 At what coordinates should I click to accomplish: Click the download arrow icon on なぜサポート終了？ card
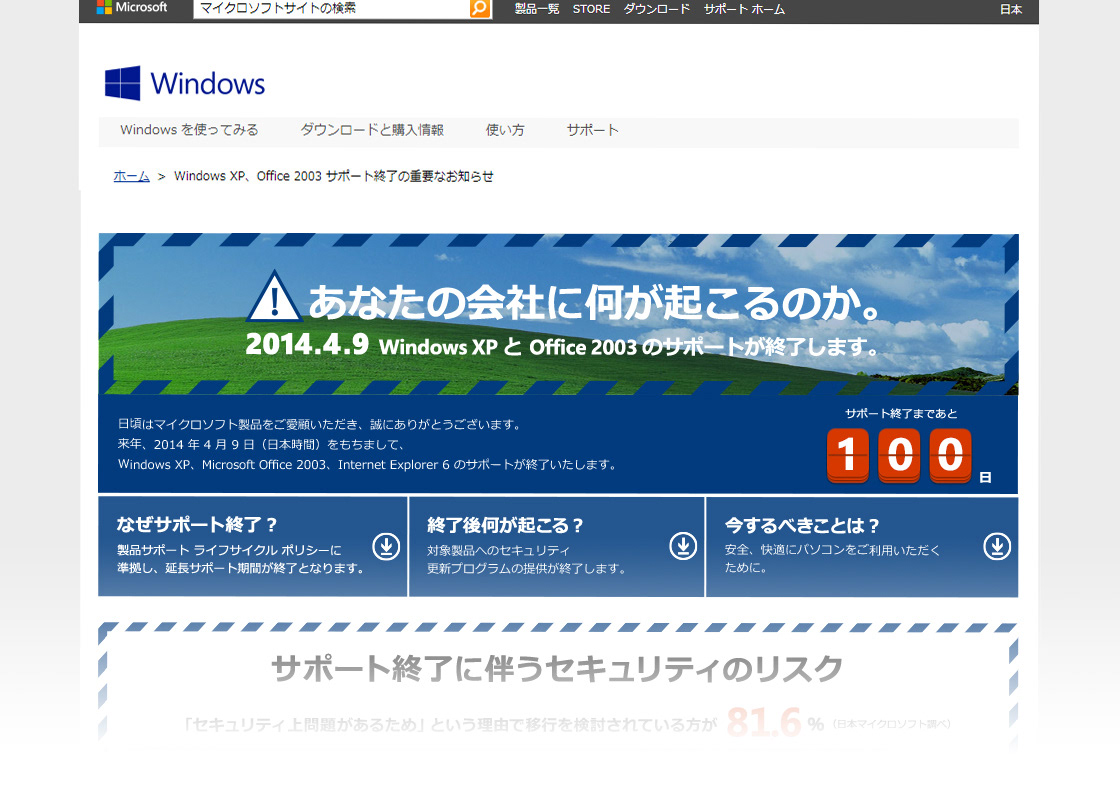pos(386,546)
